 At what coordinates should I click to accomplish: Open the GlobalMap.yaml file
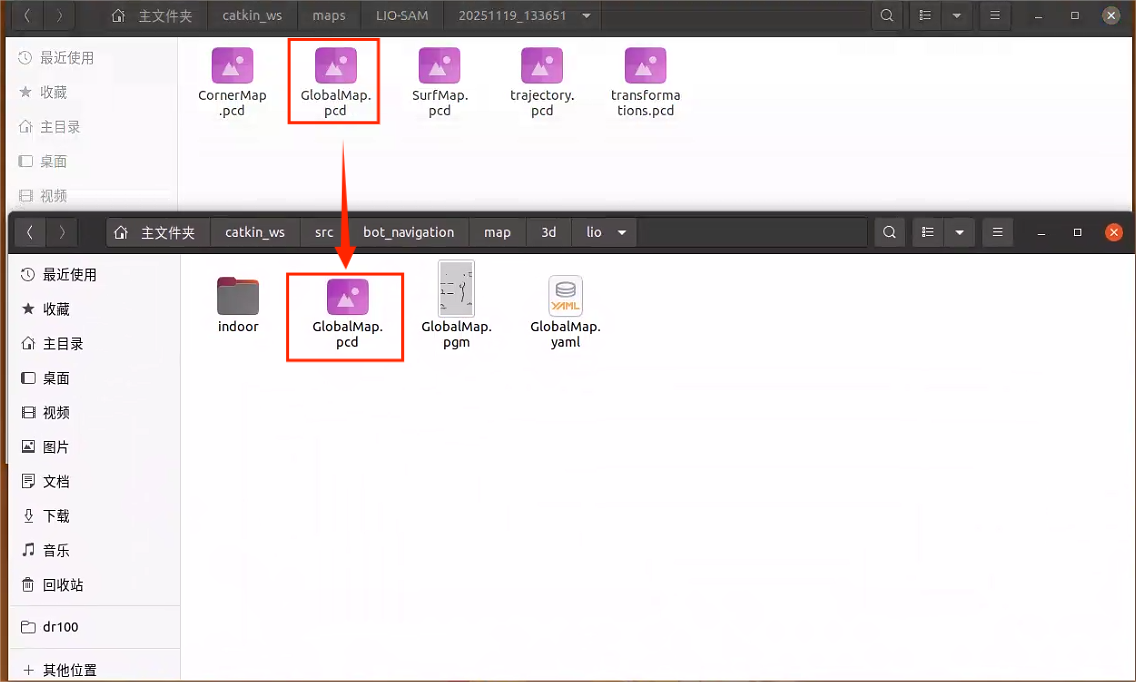pyautogui.click(x=565, y=297)
